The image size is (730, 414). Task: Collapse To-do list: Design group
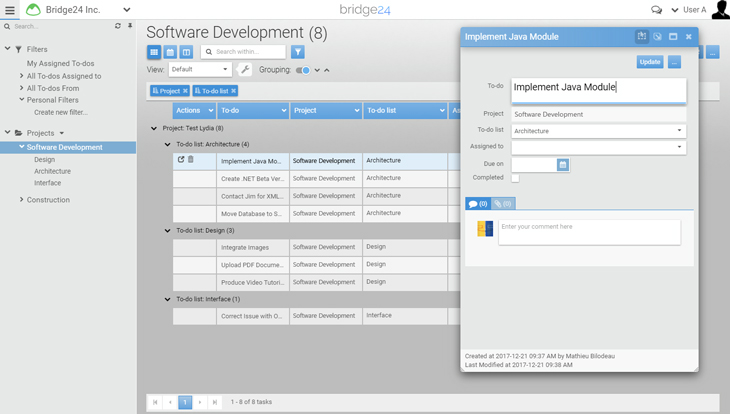(x=167, y=231)
